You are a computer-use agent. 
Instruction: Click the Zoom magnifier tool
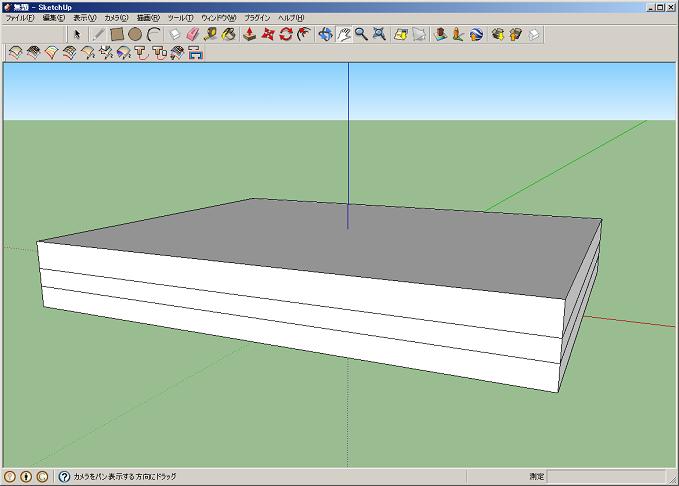361,34
